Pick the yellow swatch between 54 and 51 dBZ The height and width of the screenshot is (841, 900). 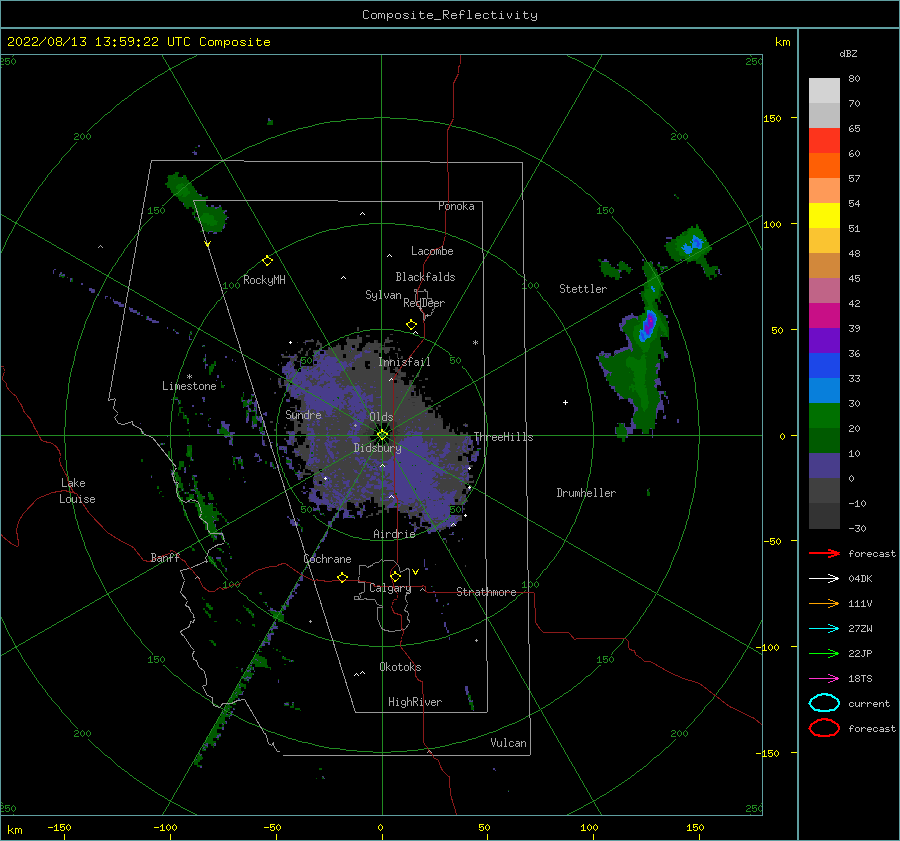pyautogui.click(x=824, y=216)
